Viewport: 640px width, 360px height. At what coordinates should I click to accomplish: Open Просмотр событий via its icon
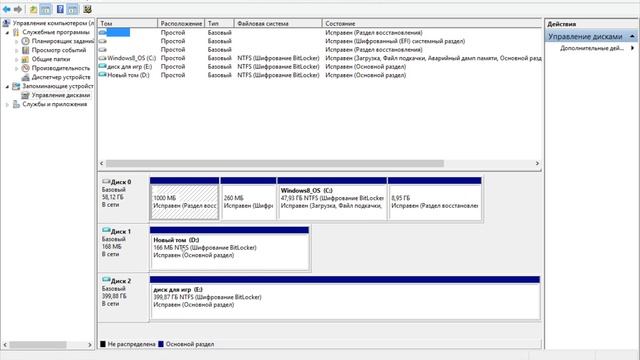(25, 50)
